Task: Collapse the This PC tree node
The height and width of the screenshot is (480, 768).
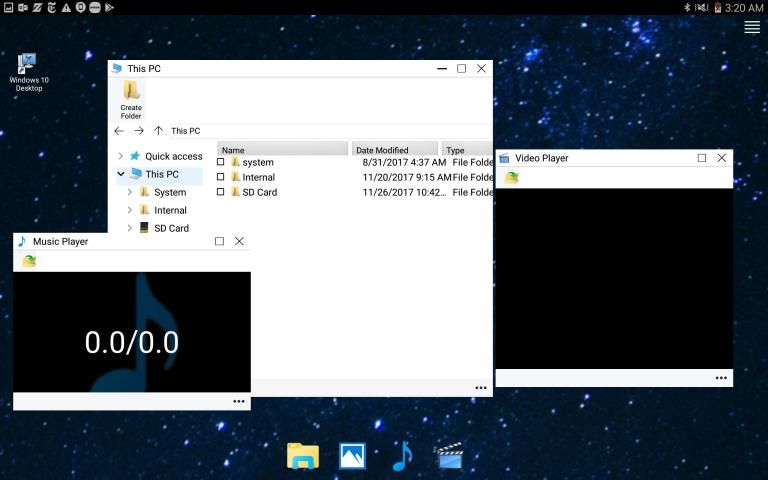Action: point(121,174)
